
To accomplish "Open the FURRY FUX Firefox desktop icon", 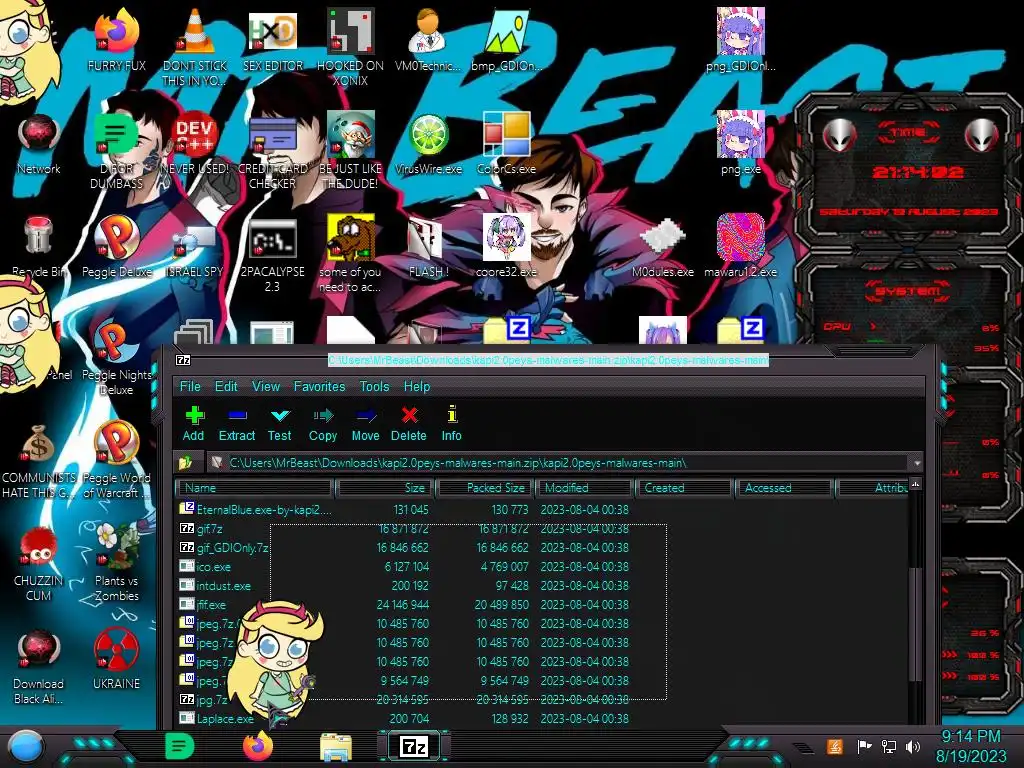I will click(116, 40).
